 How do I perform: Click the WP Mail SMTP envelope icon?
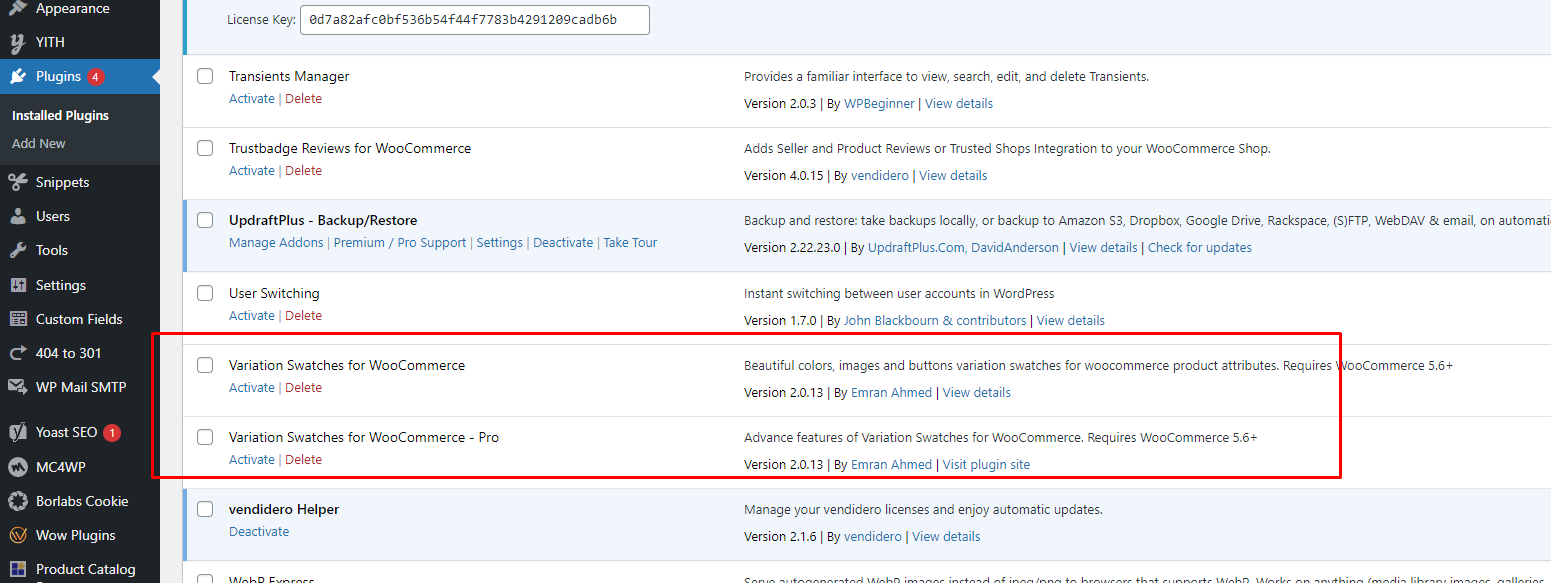[x=18, y=387]
